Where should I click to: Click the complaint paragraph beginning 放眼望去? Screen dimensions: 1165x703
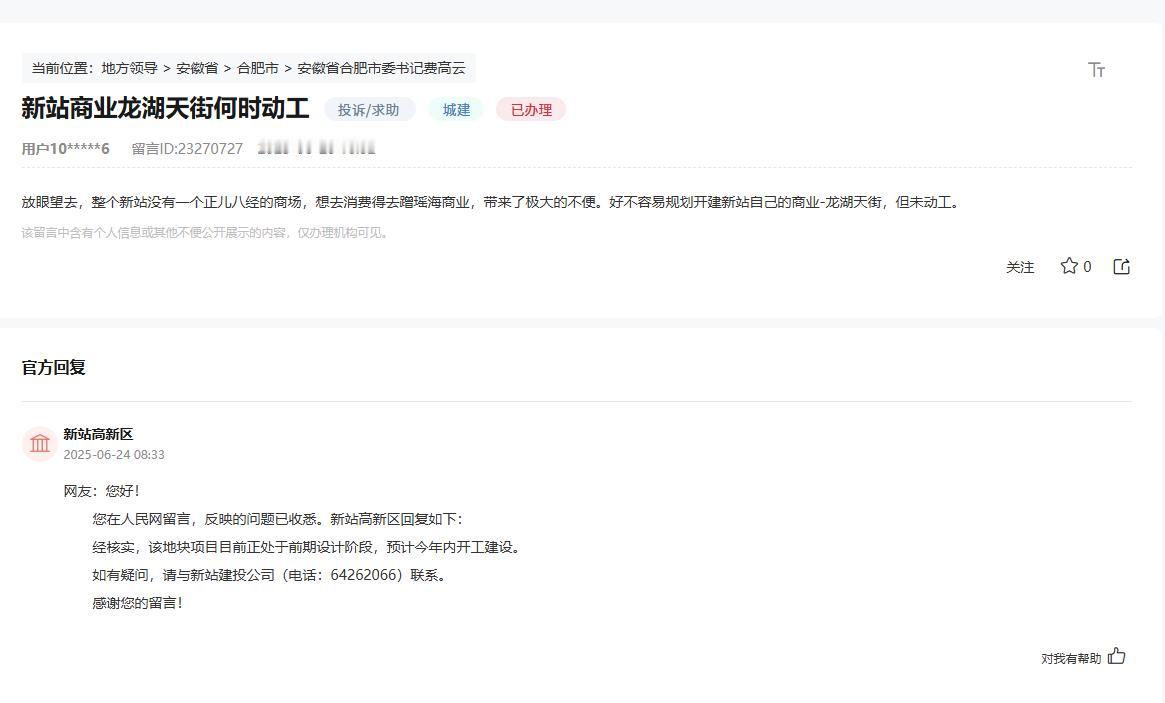[x=491, y=202]
